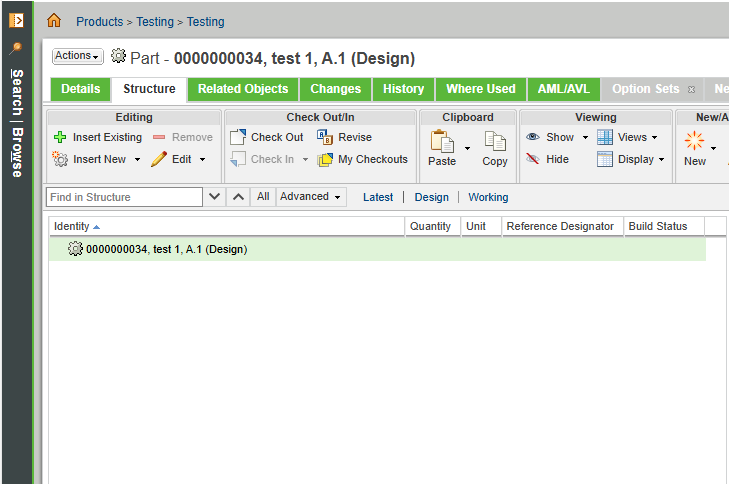Click the New starburst icon
729x484 pixels.
coord(694,143)
